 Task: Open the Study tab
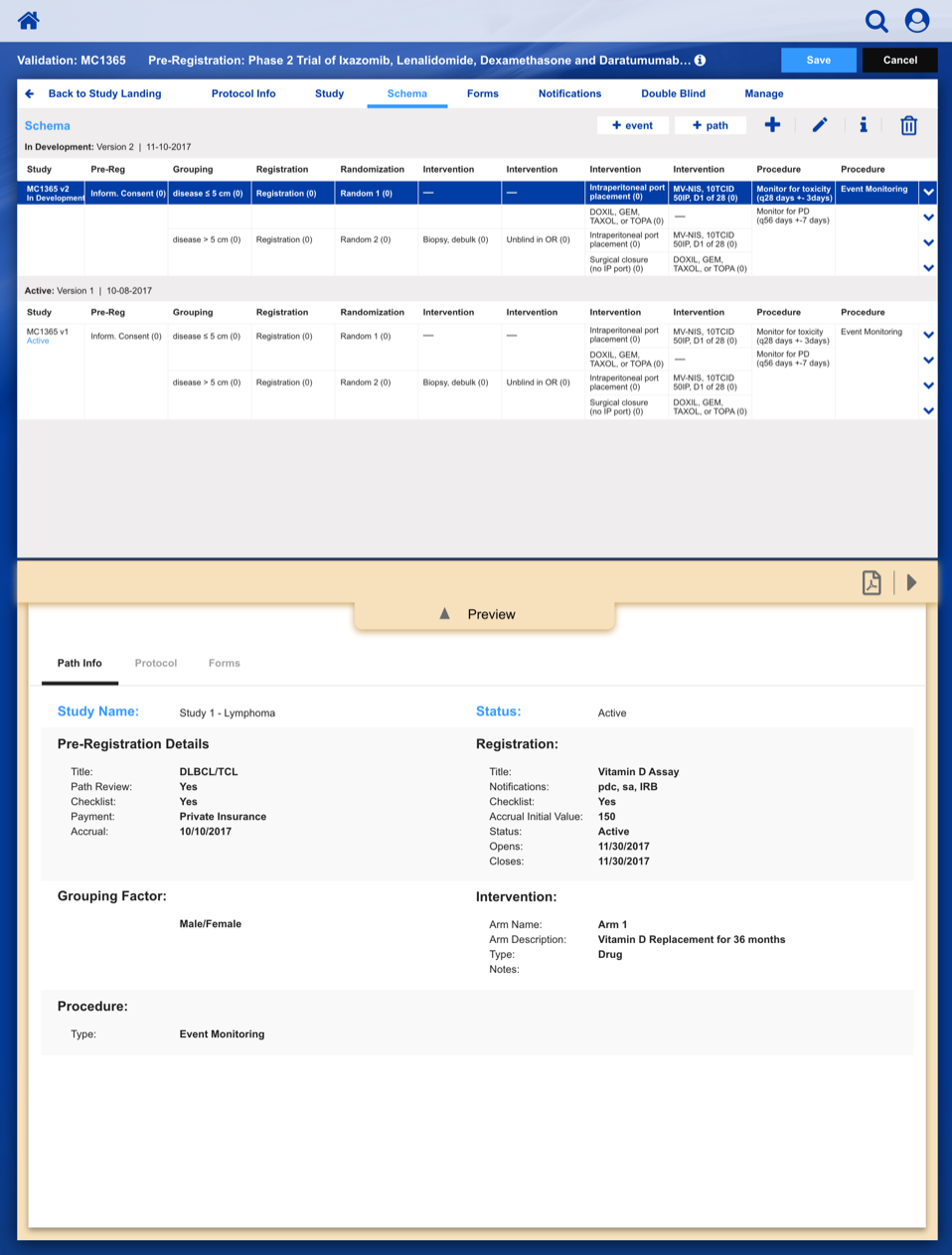tap(329, 93)
